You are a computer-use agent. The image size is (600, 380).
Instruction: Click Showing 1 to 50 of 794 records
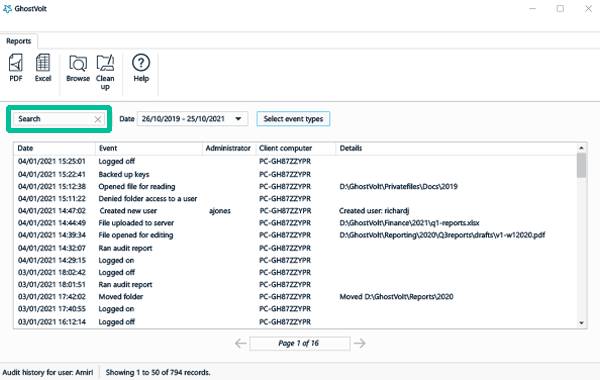pos(158,372)
